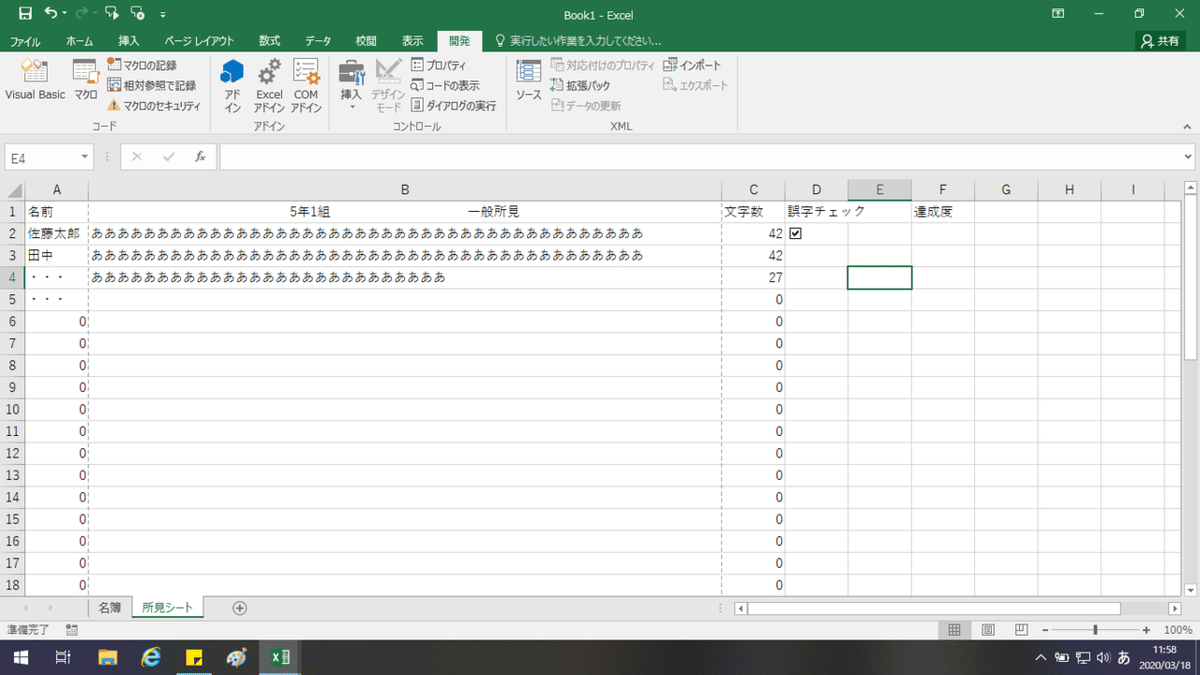1200x675 pixels.
Task: Select the 所見シート sheet tab
Action: tap(167, 607)
